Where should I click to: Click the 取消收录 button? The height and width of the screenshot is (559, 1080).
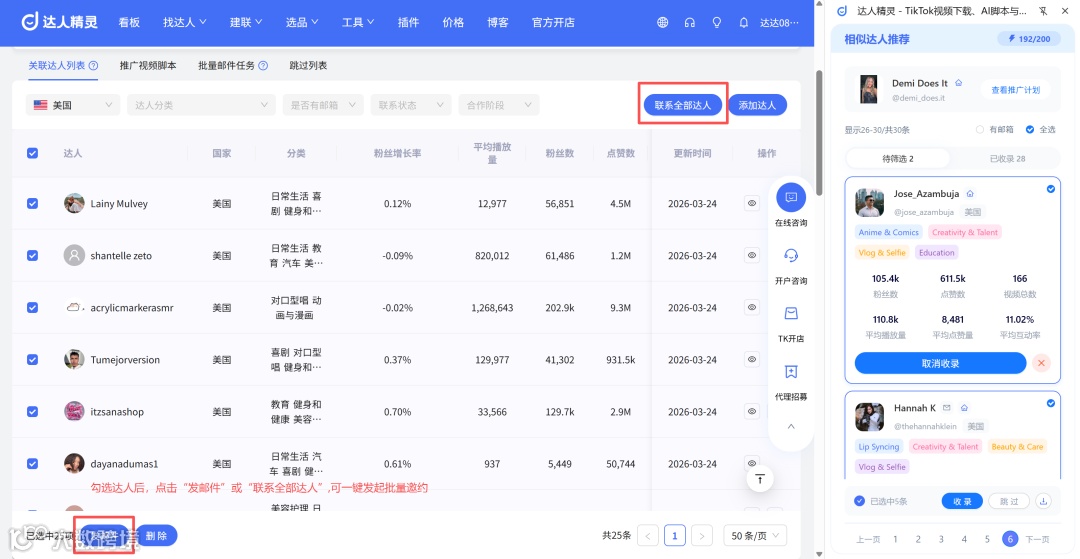940,363
